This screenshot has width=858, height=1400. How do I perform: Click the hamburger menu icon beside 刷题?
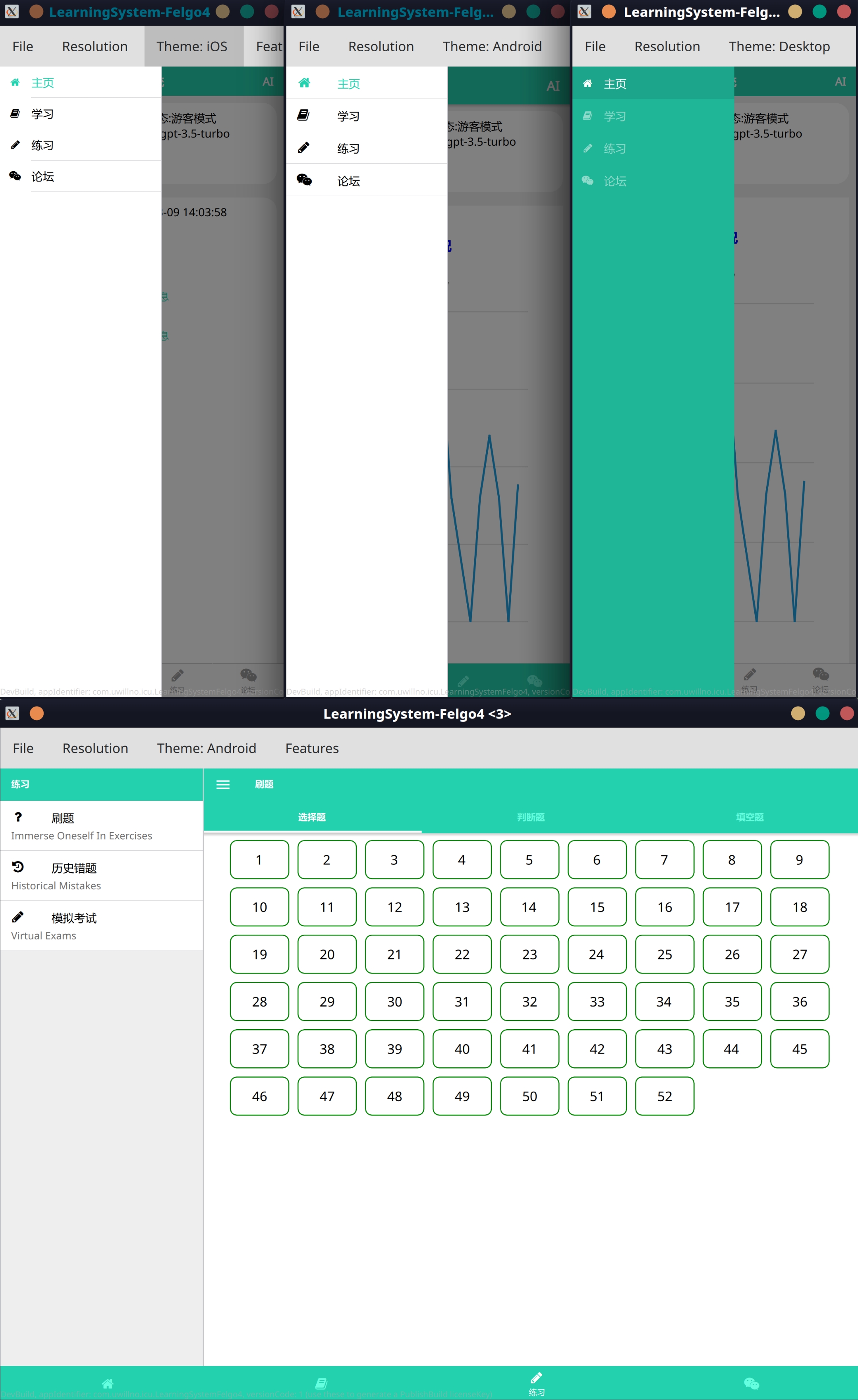(x=222, y=785)
